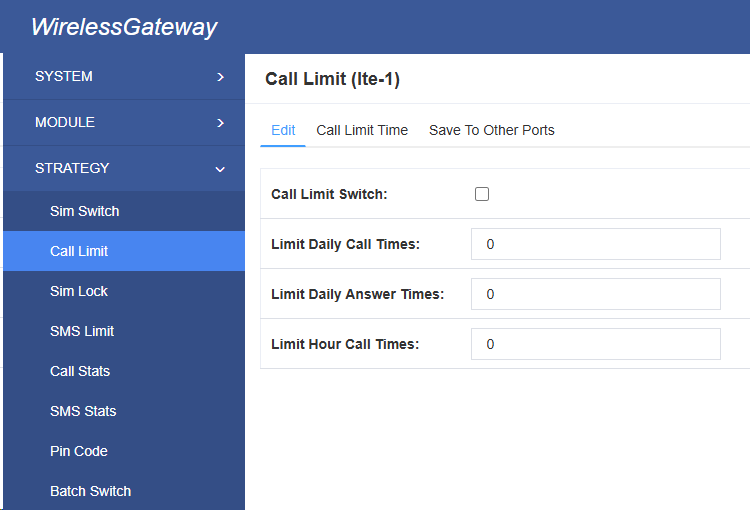Open the Save To Other Ports tab
Viewport: 750px width, 510px height.
pyautogui.click(x=491, y=130)
